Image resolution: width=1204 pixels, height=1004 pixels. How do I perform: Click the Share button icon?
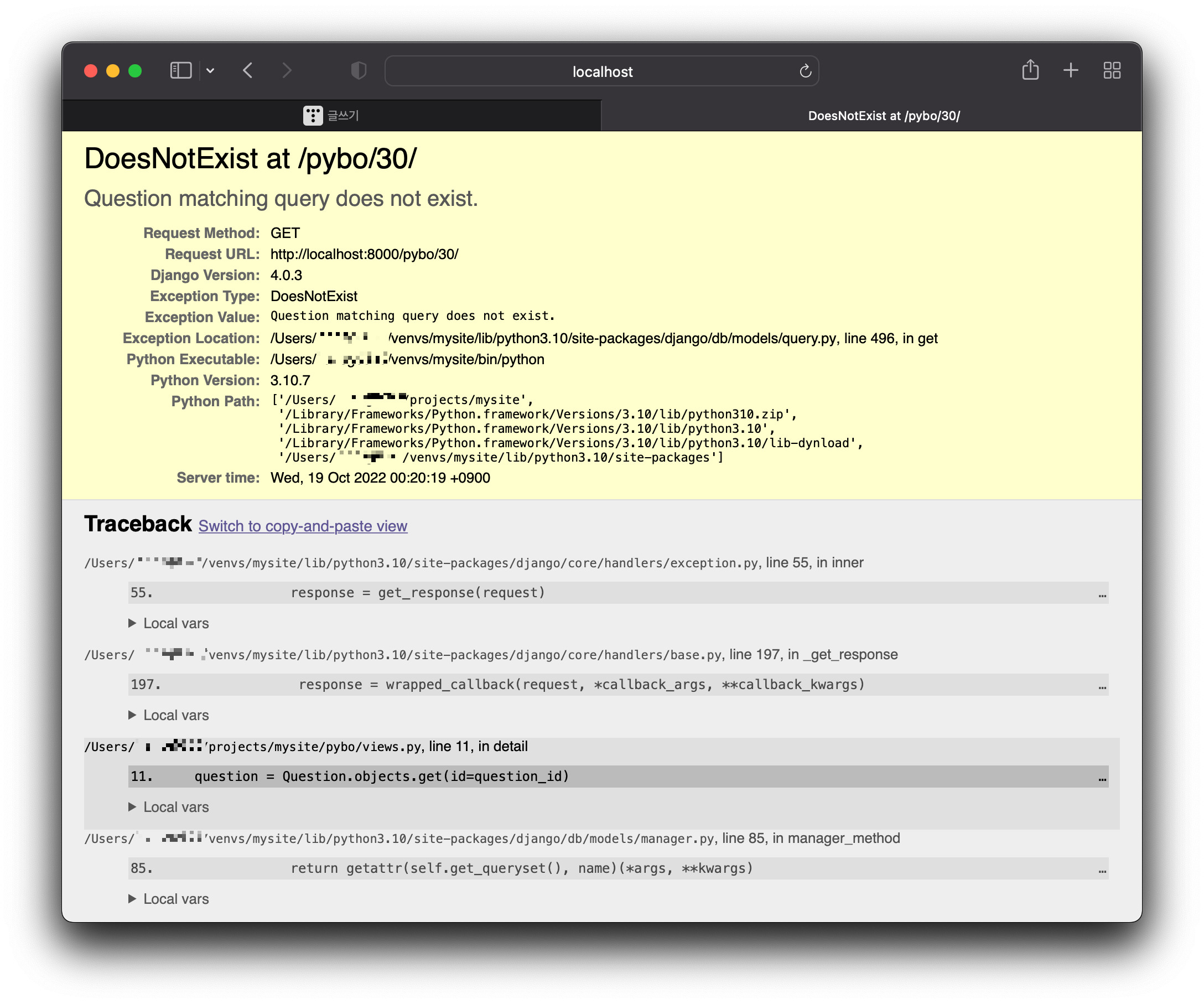(x=1030, y=70)
